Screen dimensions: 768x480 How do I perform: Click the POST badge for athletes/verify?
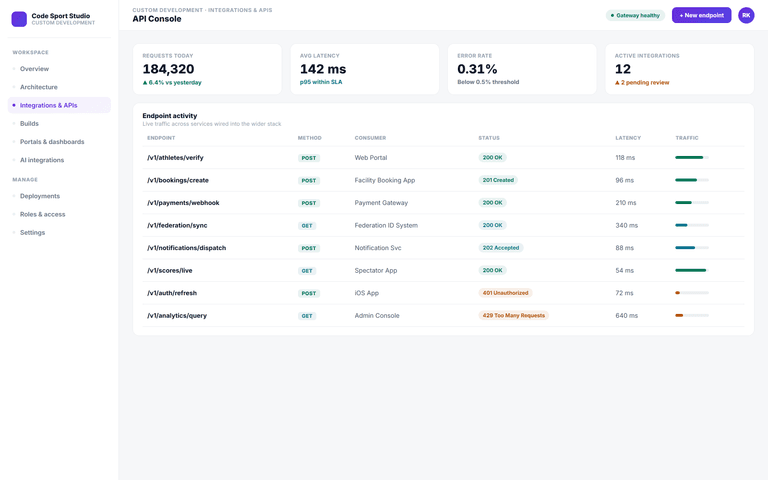point(309,158)
